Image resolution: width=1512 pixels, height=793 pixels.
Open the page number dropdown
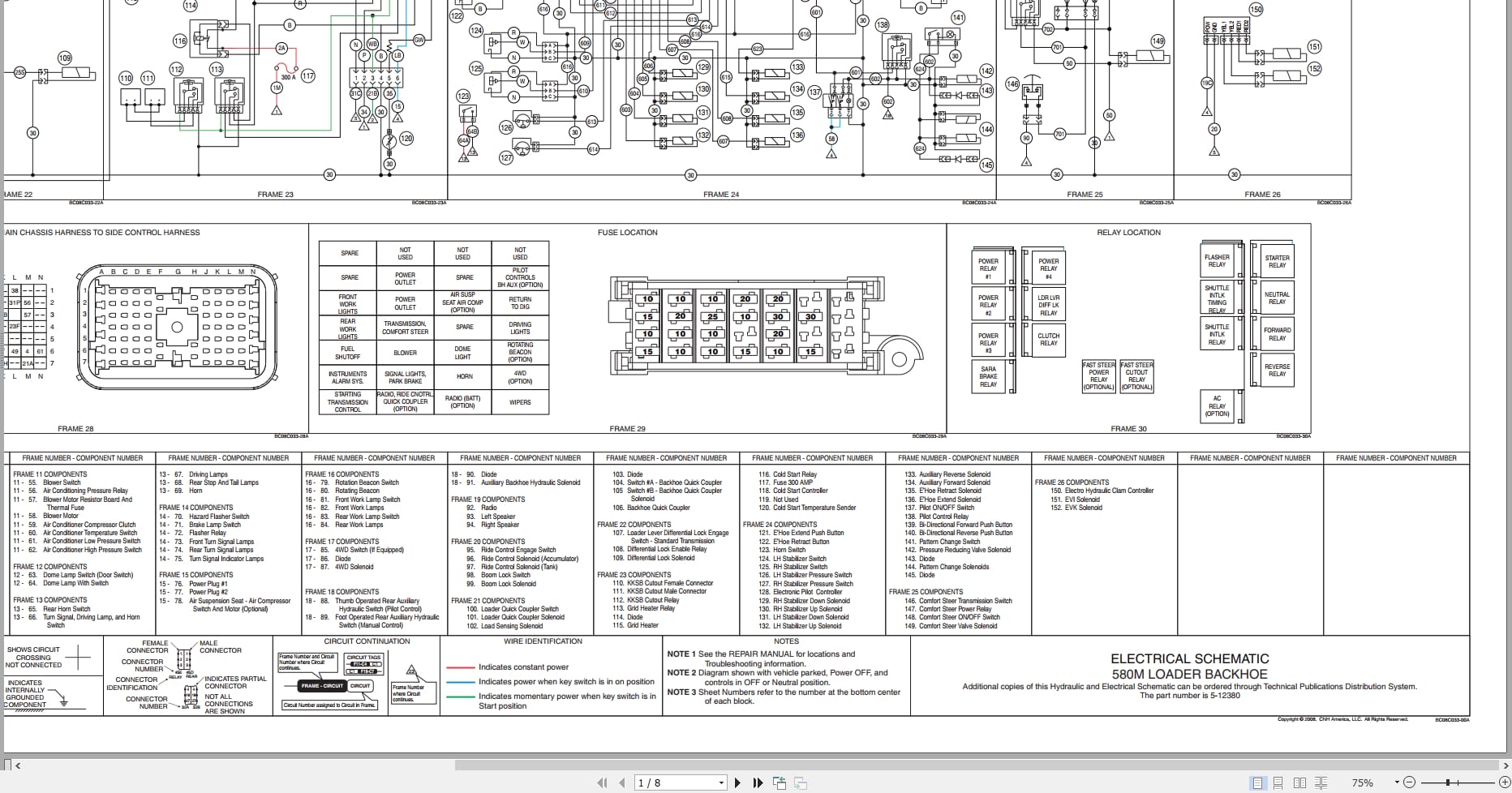[x=720, y=782]
